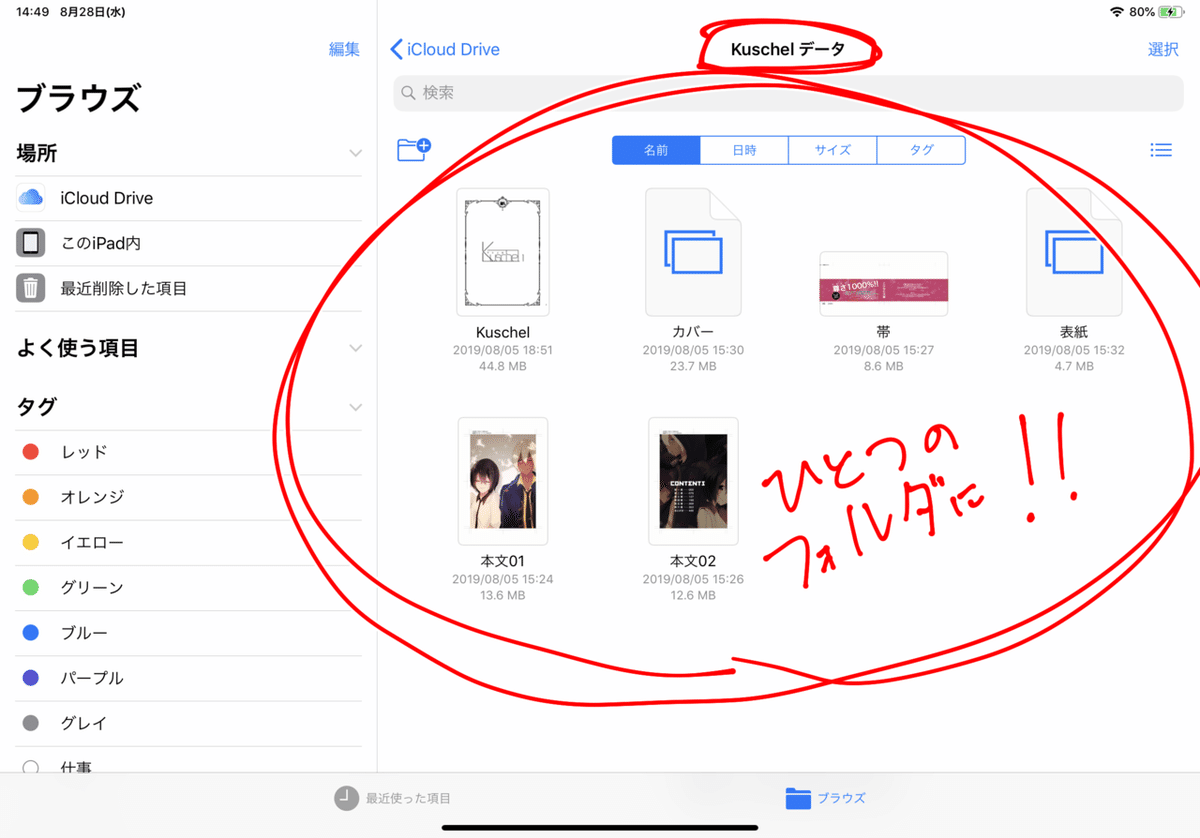The image size is (1200, 838).
Task: Sort files by タグ
Action: point(921,150)
